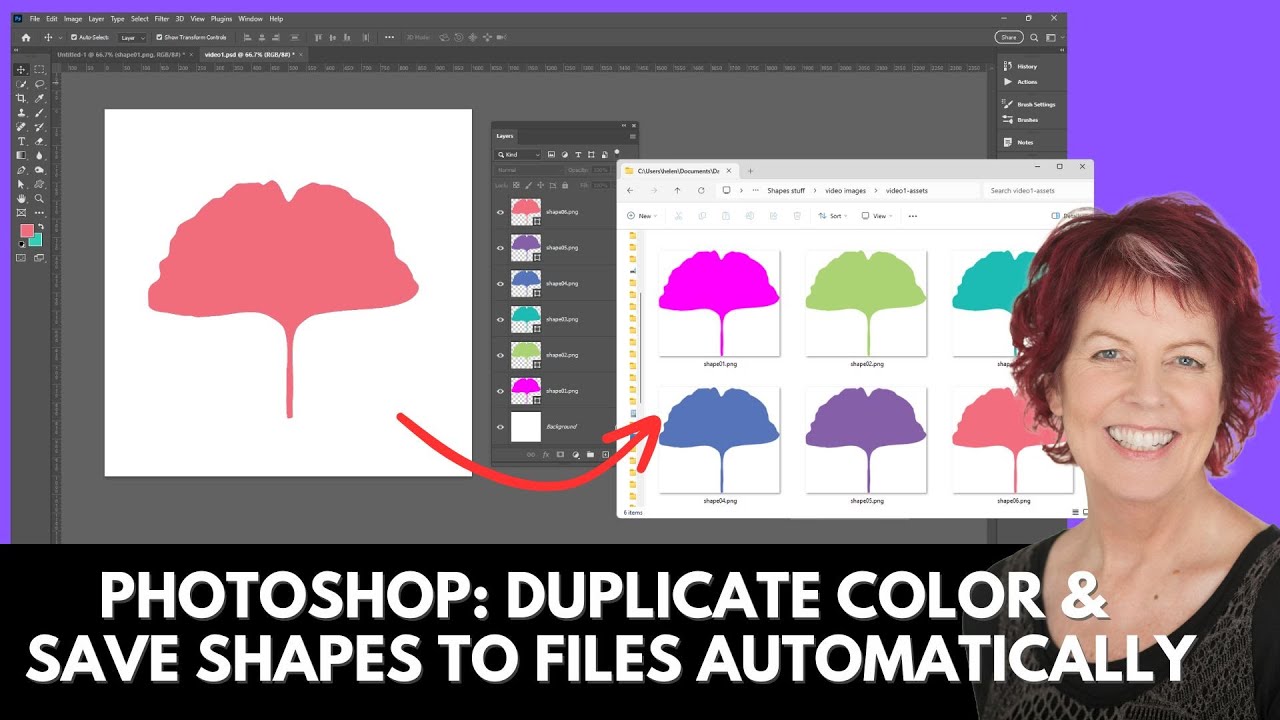The width and height of the screenshot is (1280, 720).
Task: Hide the shape01.png layer
Action: (500, 391)
